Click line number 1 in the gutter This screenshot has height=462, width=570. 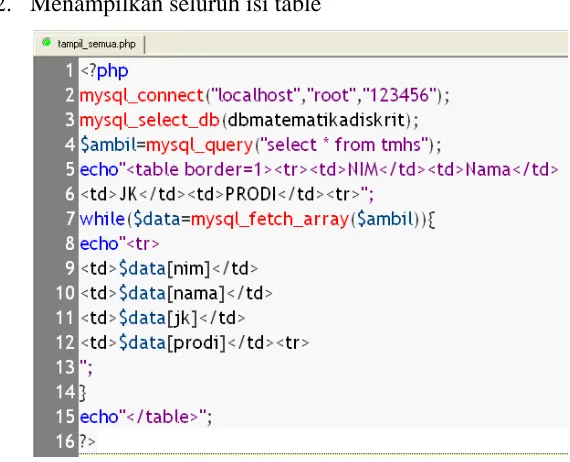[x=69, y=71]
